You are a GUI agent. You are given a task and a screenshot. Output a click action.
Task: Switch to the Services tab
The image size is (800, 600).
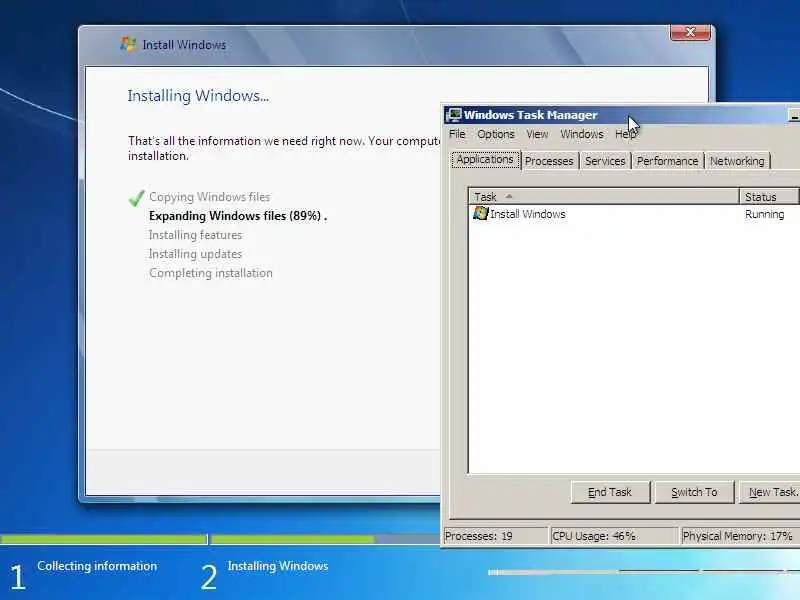pyautogui.click(x=605, y=161)
